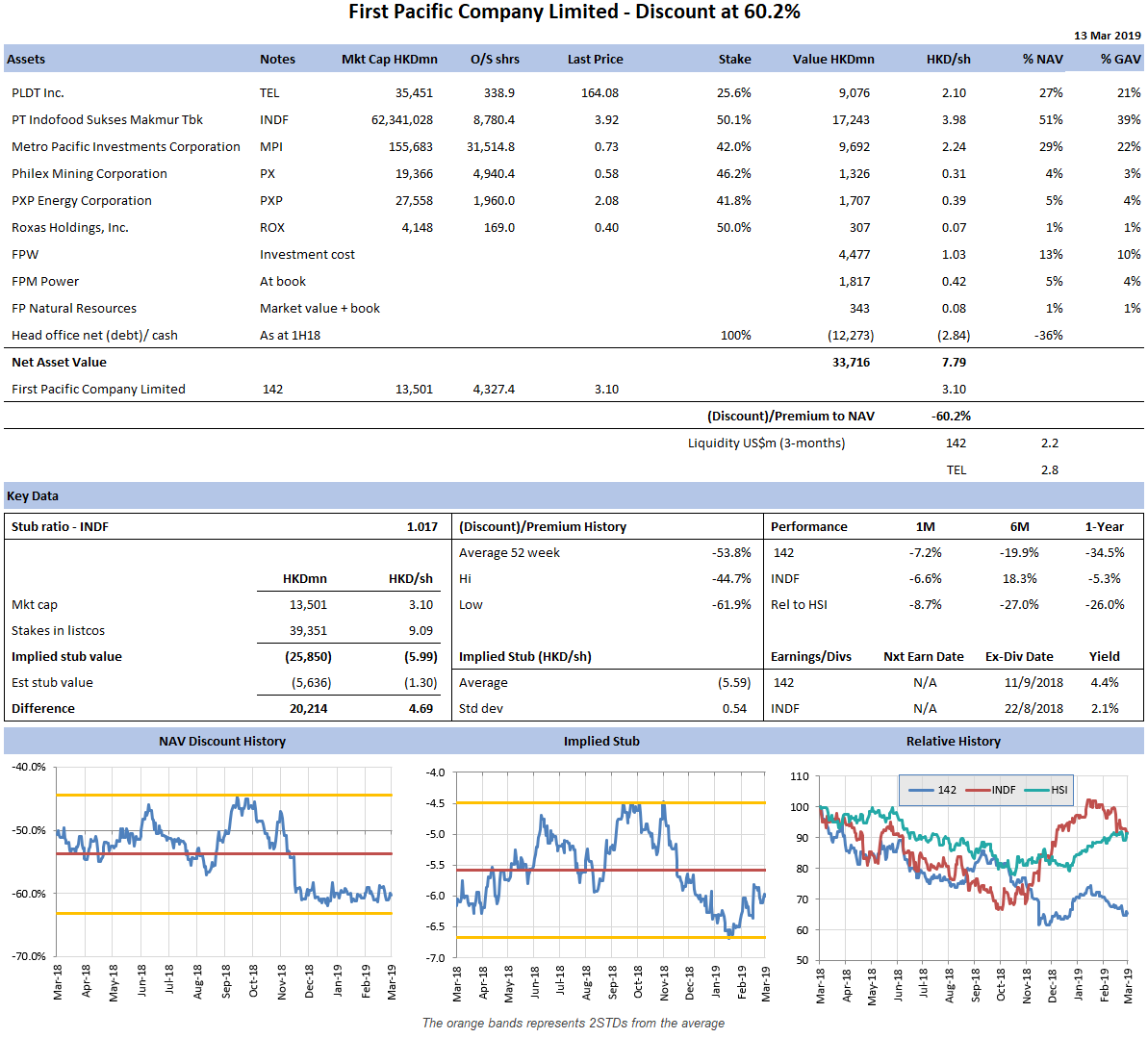Click 'Stub ratio - INDF' label
Screen dimensions: 1148x1038
pyautogui.click(x=60, y=527)
